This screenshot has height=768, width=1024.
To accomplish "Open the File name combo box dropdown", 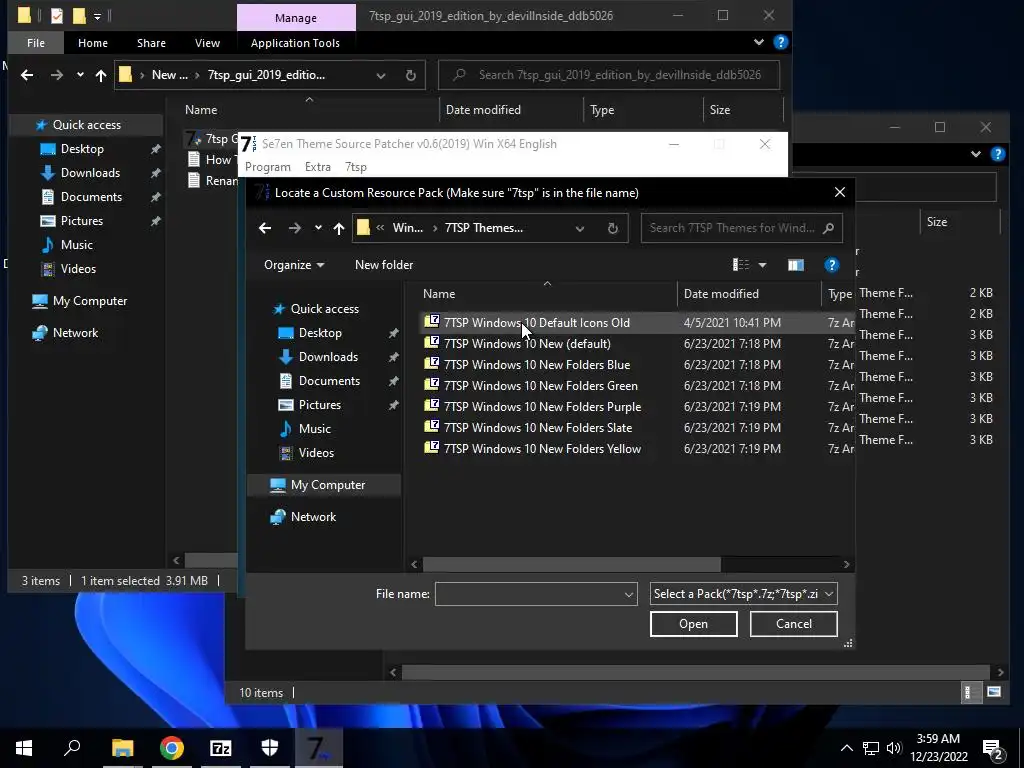I will pos(628,594).
